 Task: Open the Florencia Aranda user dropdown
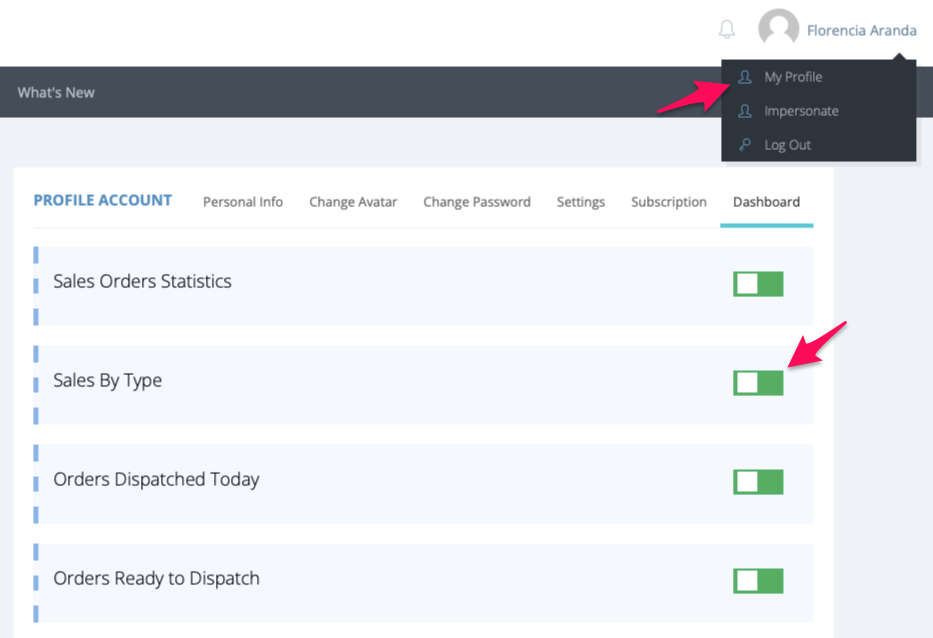[x=861, y=31]
